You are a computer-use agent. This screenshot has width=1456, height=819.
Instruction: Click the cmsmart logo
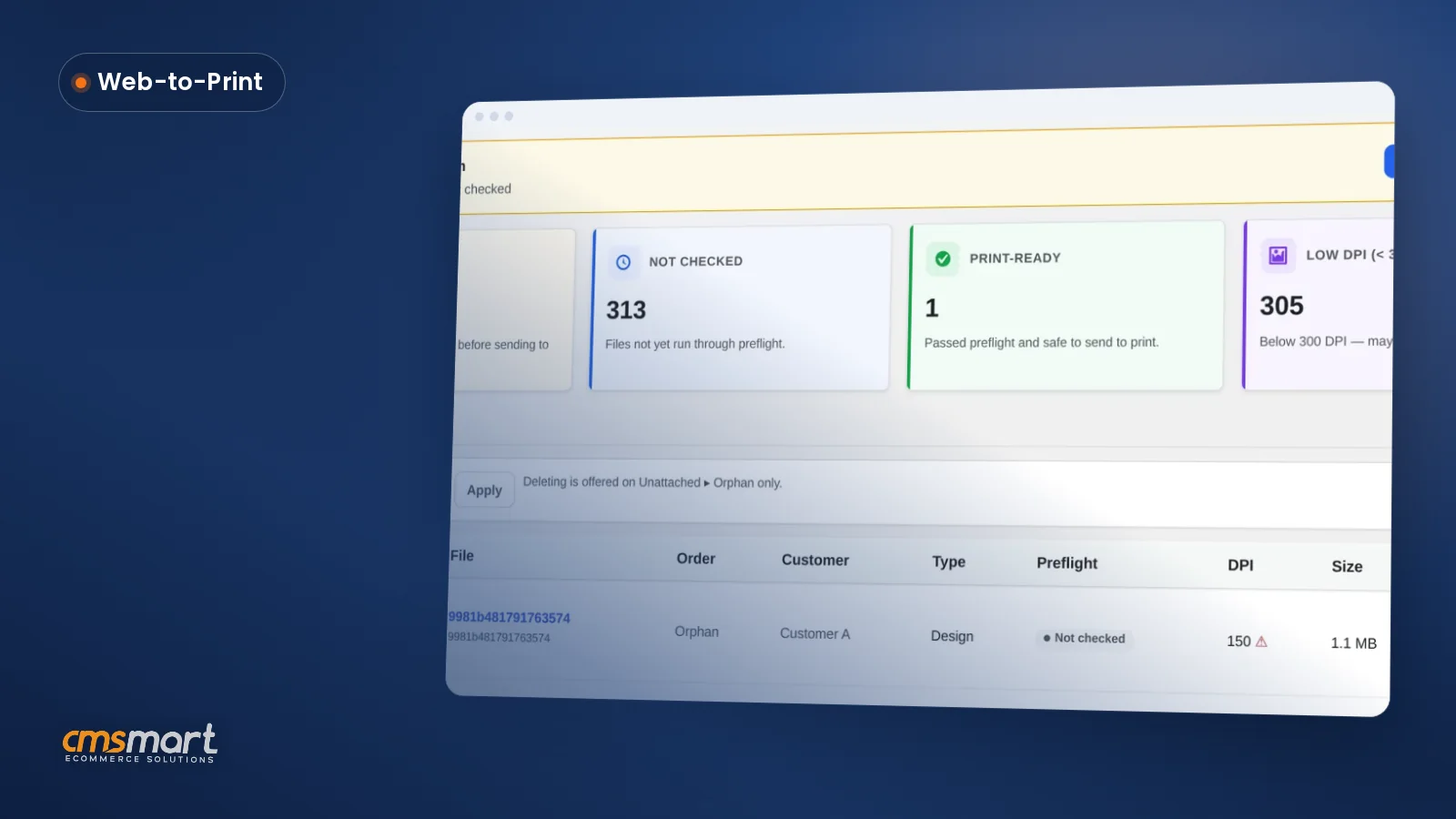pyautogui.click(x=140, y=743)
